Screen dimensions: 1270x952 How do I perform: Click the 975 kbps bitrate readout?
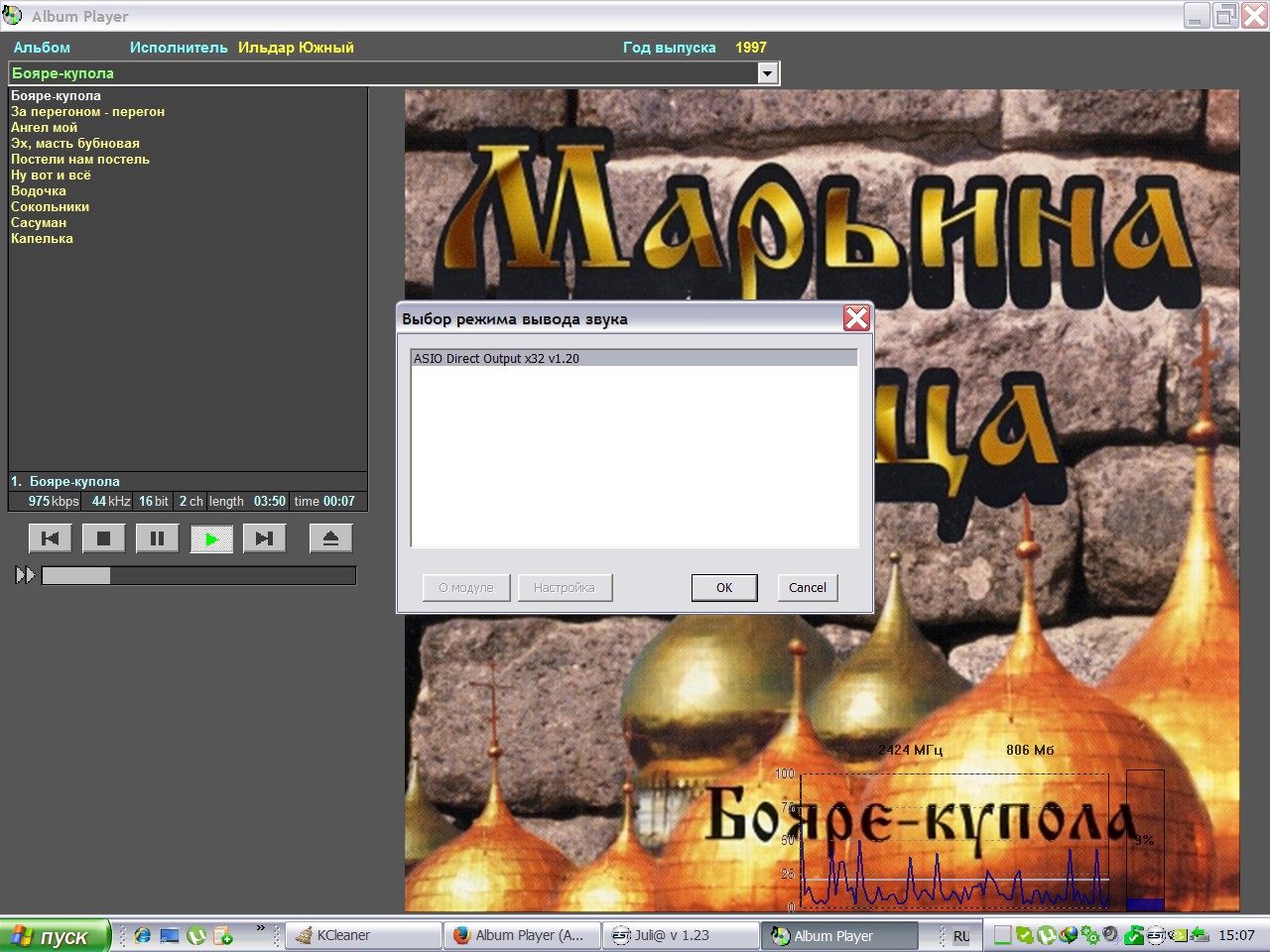click(54, 502)
